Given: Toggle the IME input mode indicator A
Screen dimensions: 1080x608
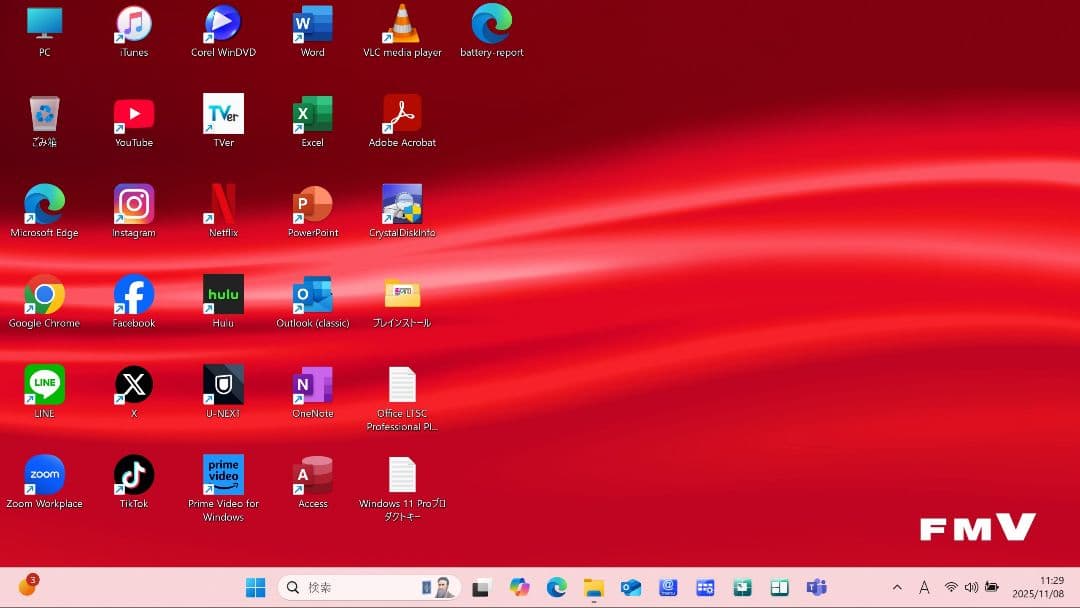Looking at the screenshot, I should (x=924, y=587).
